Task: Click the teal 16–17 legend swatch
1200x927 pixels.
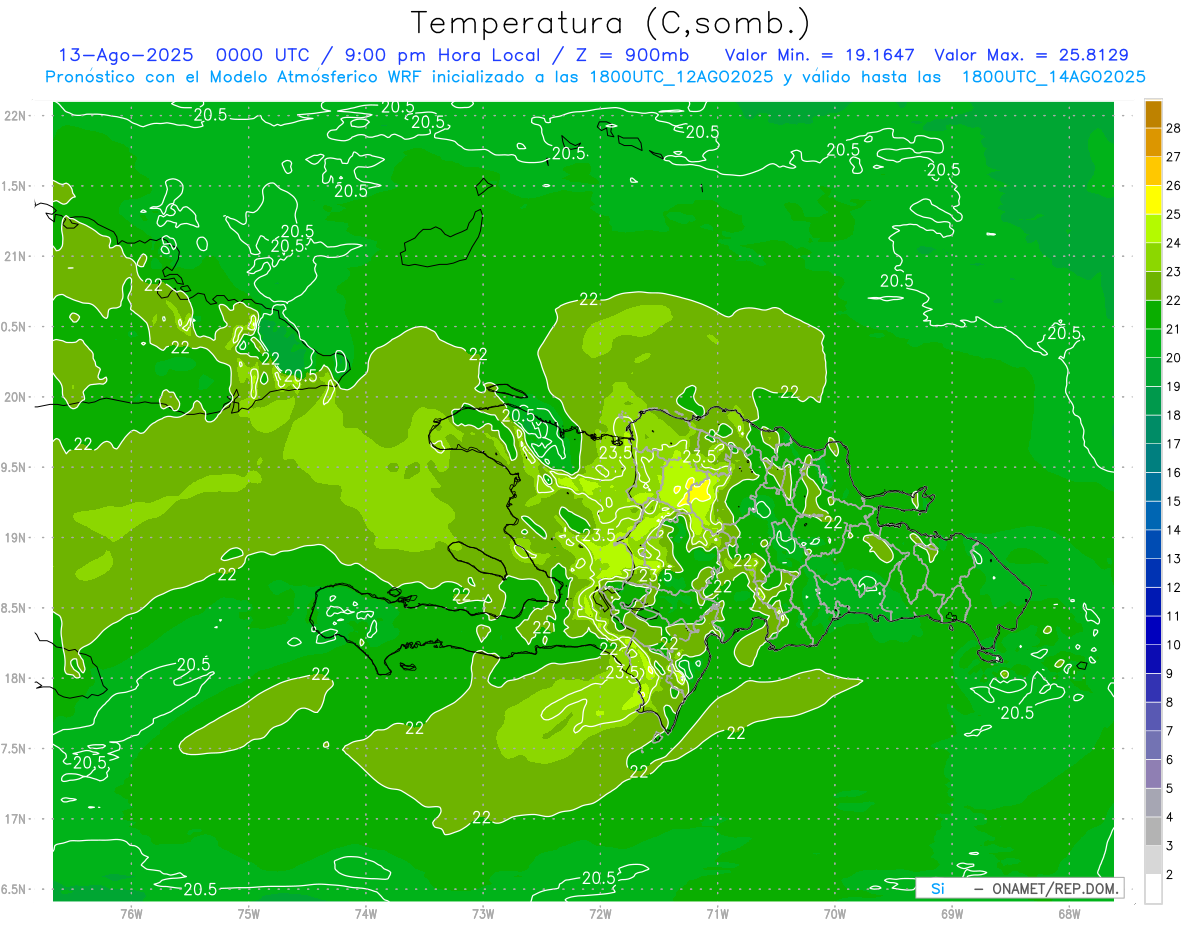Action: (1153, 459)
